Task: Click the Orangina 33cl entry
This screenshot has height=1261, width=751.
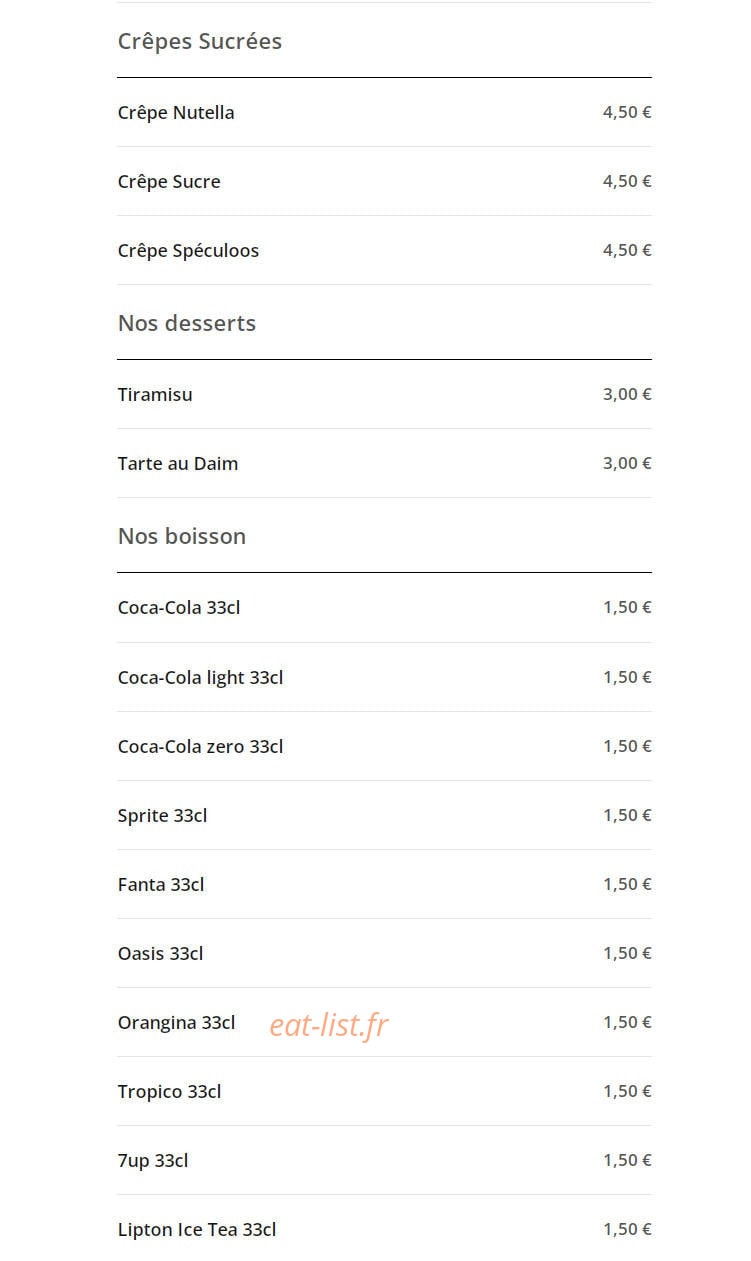Action: click(384, 1022)
